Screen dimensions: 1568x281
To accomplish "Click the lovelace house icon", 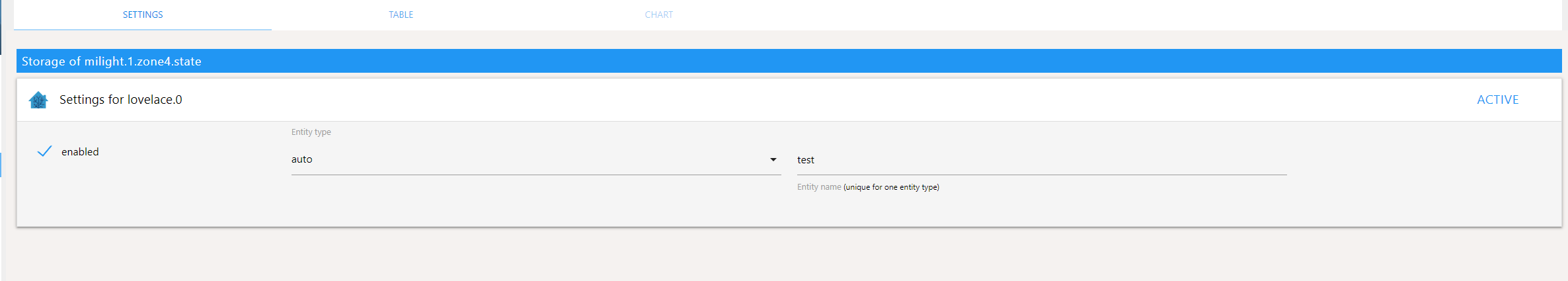I will click(x=38, y=100).
